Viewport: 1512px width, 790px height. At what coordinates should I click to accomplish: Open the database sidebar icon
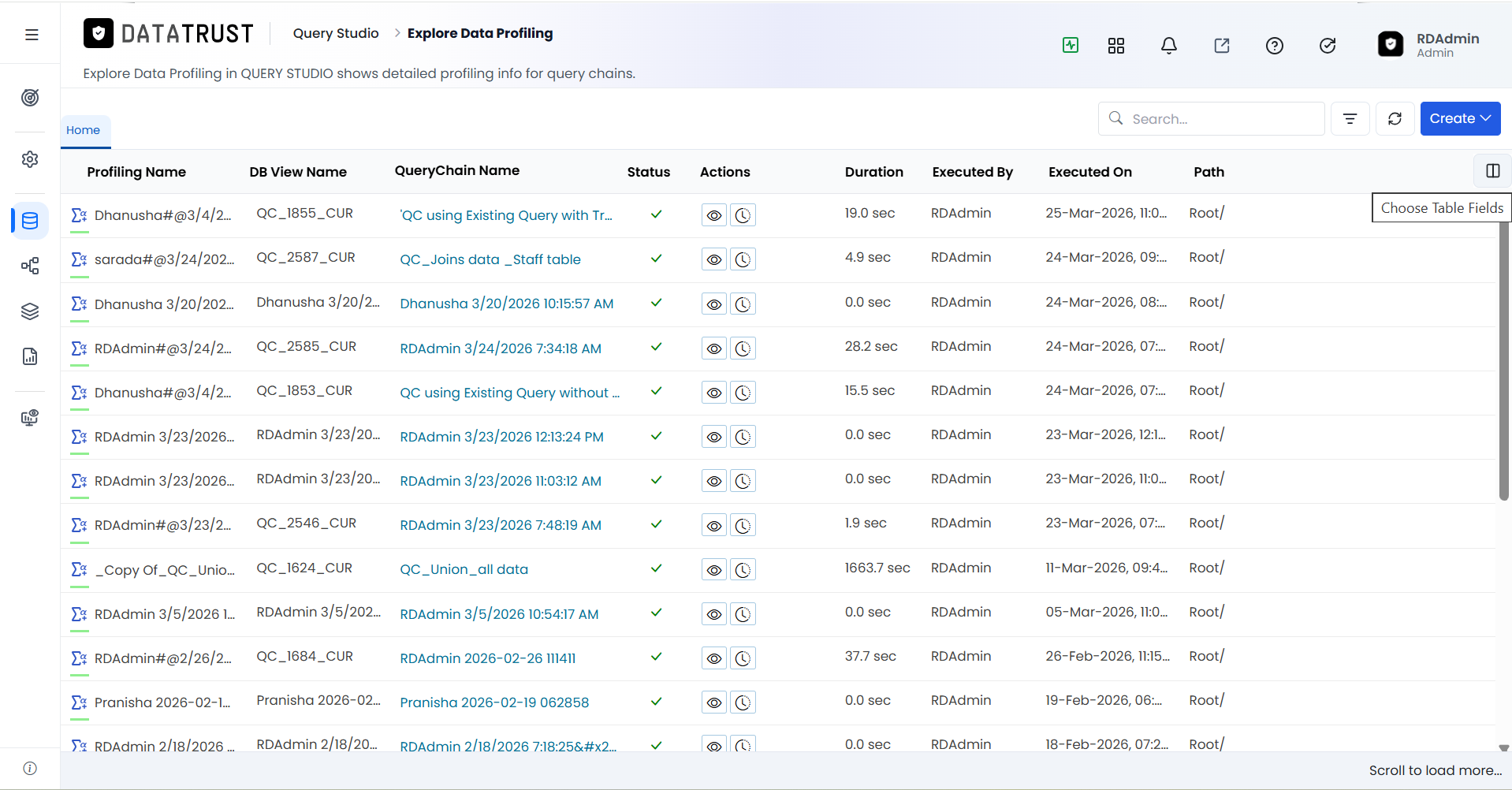[30, 221]
